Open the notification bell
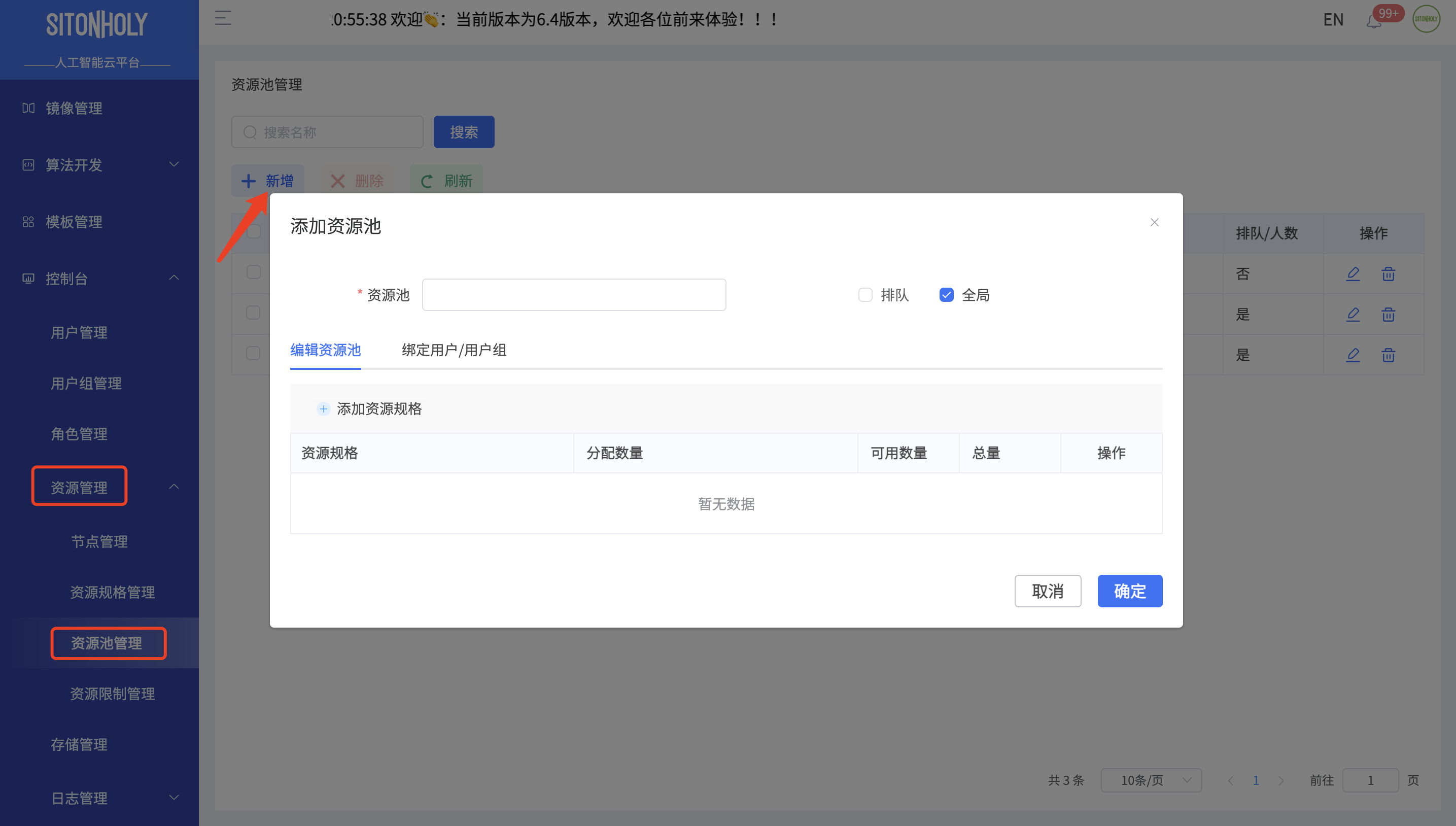Screen dimensions: 1456x826 [1373, 21]
